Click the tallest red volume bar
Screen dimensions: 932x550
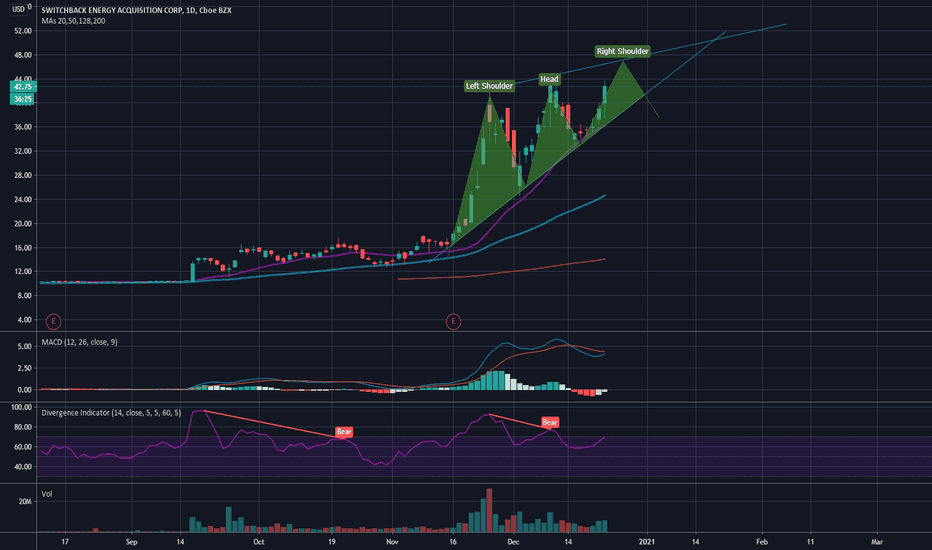489,510
